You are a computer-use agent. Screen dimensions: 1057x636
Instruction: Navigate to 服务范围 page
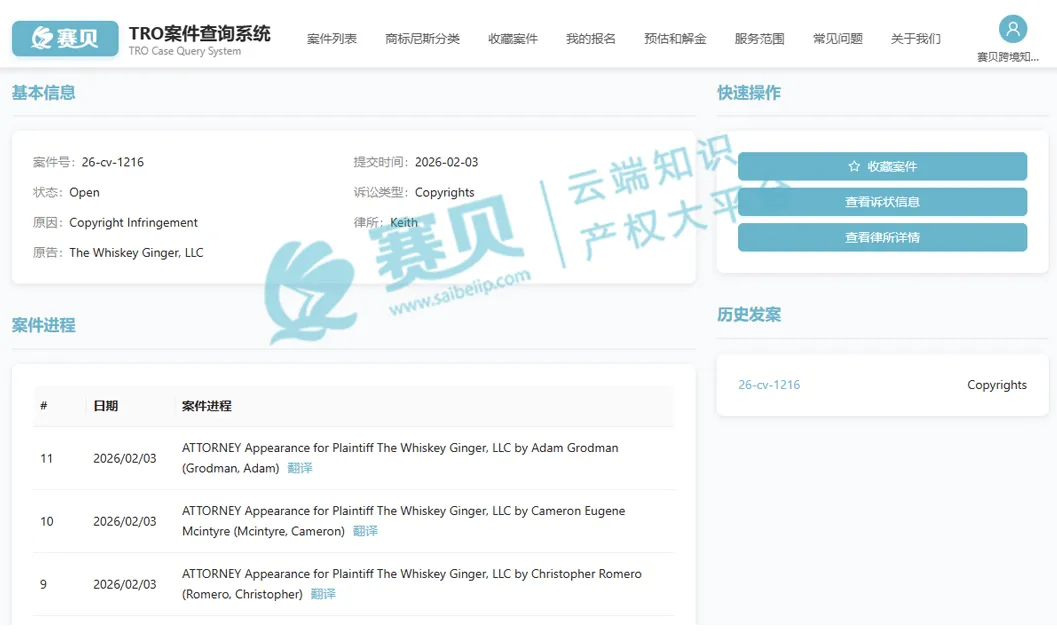coord(759,38)
